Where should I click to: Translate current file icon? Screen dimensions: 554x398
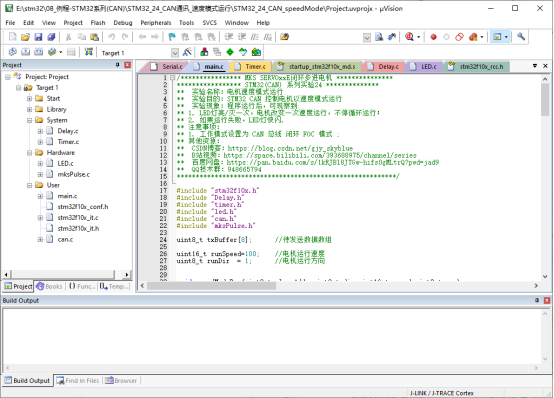(x=12, y=52)
